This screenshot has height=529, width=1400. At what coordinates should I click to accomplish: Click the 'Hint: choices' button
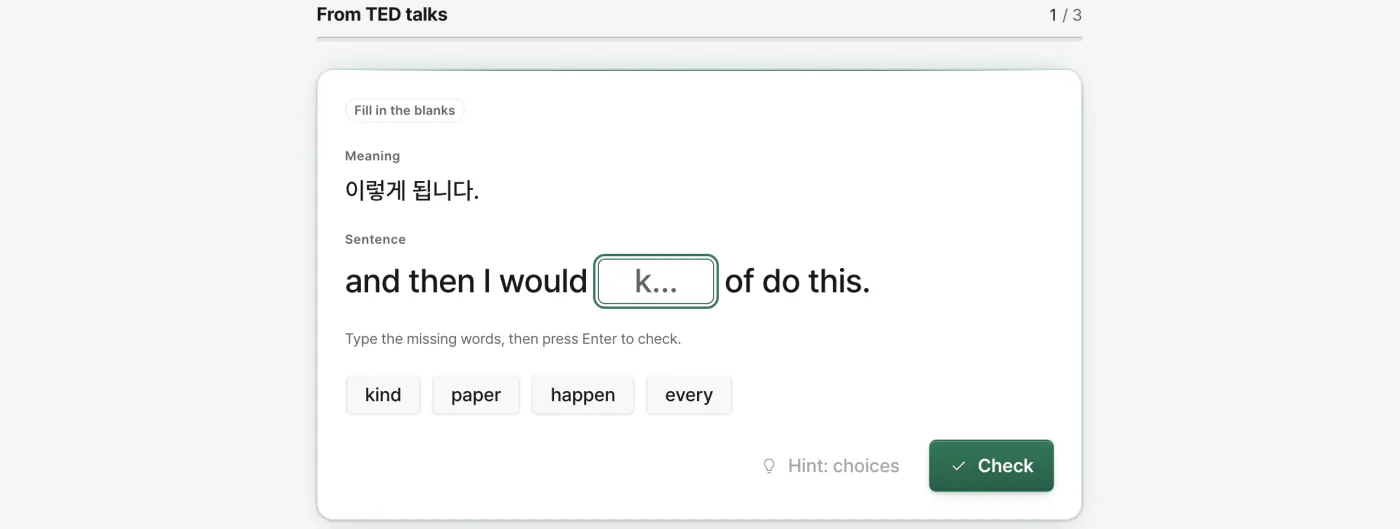point(831,466)
